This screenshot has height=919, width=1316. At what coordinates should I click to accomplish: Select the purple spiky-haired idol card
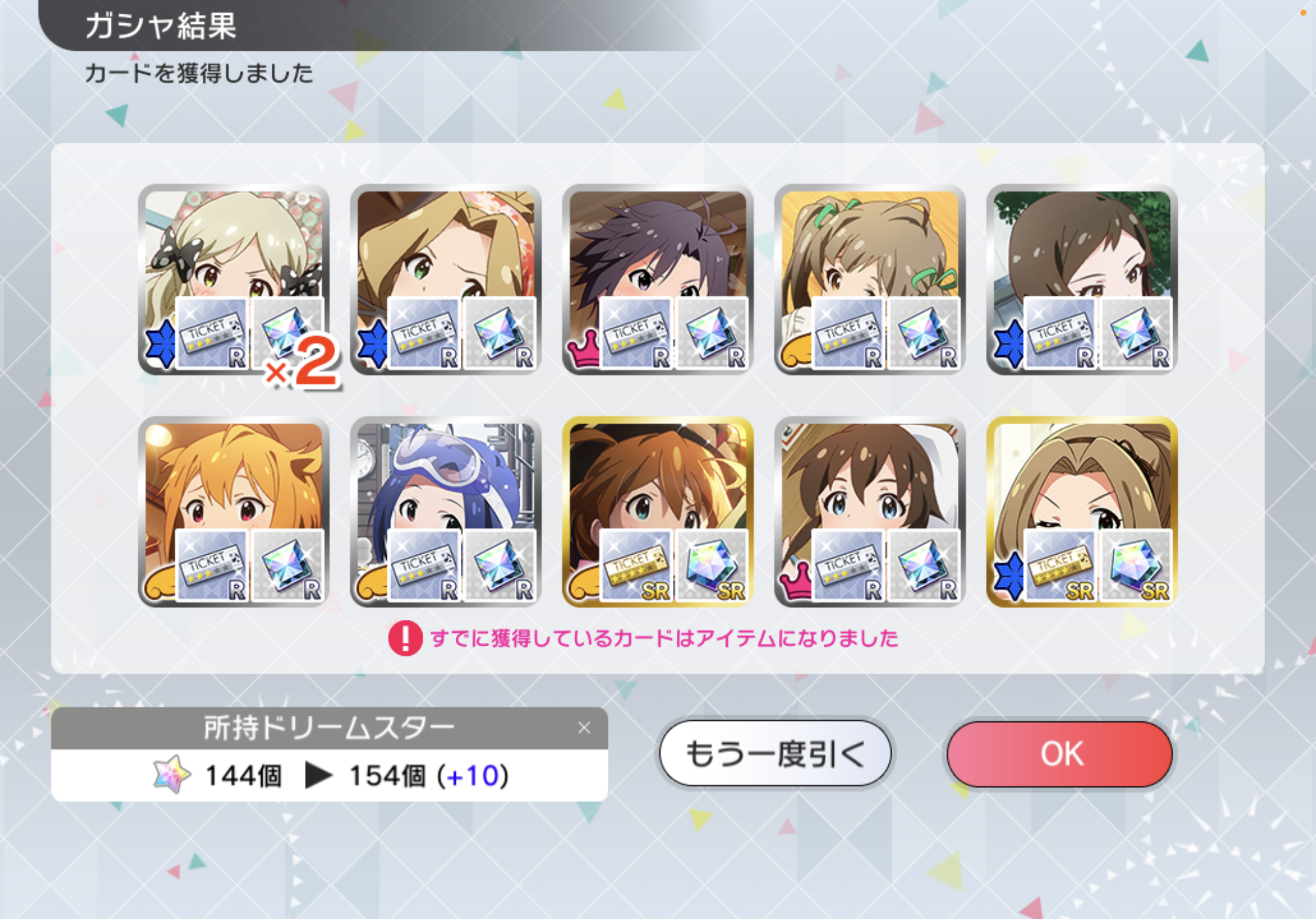pos(658,279)
